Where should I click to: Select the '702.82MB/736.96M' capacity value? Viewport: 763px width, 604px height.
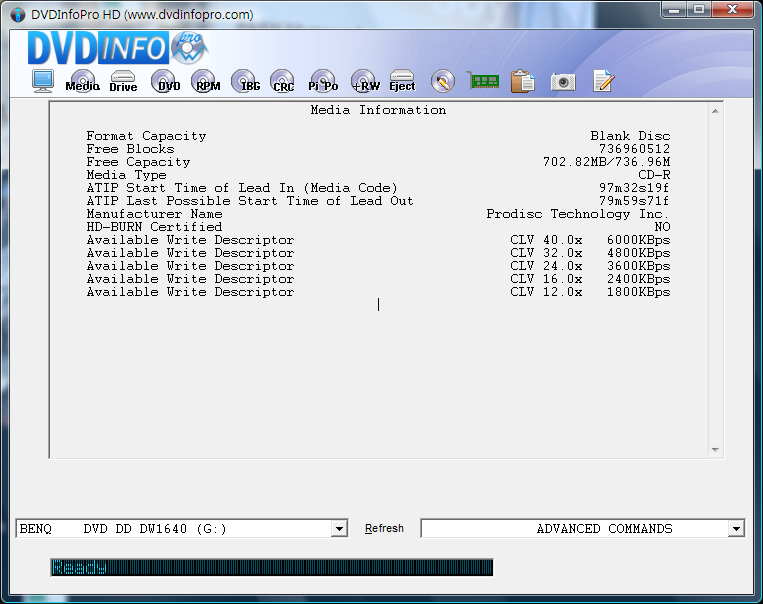coord(607,162)
